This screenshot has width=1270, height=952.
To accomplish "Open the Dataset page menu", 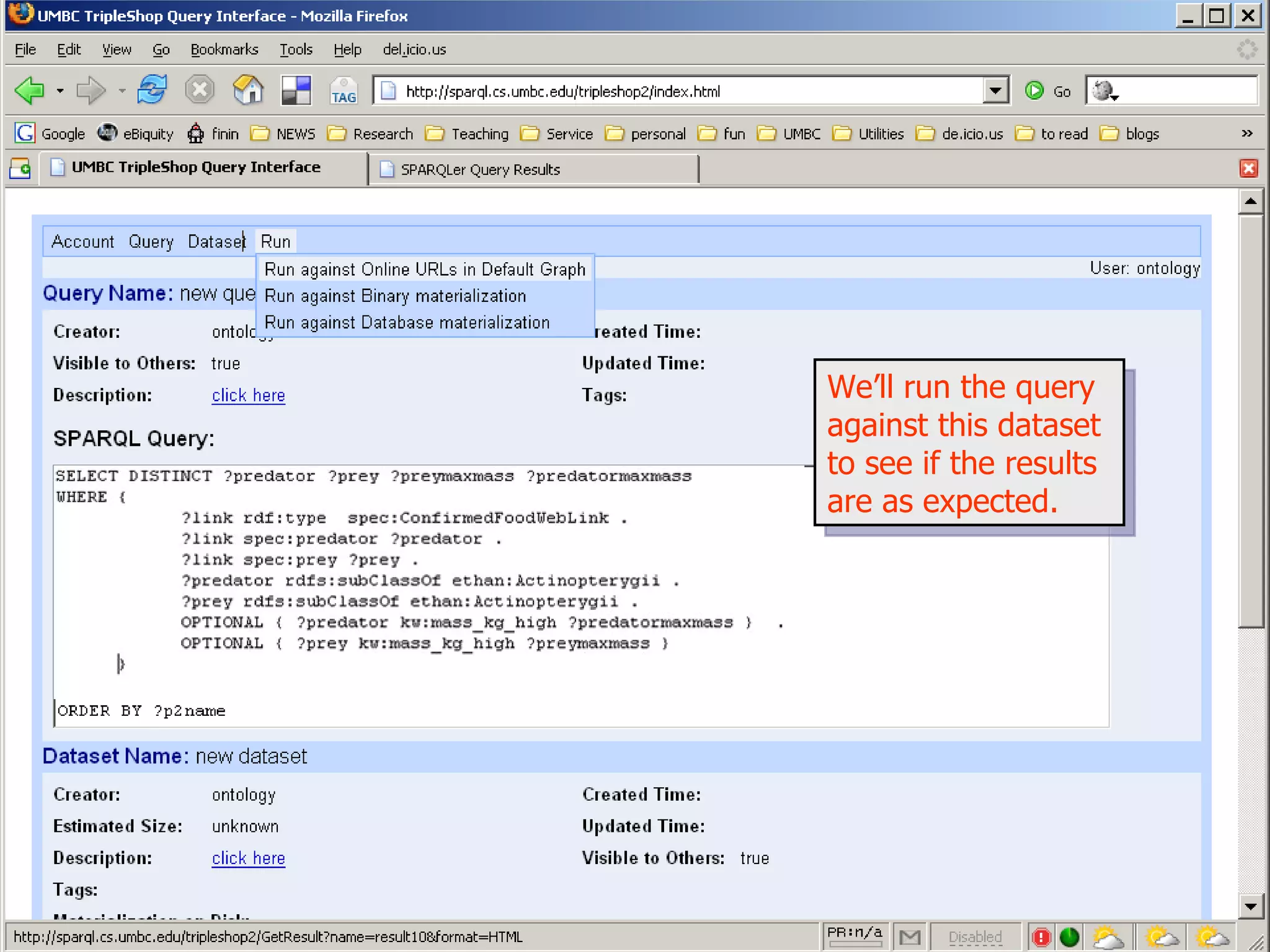I will pyautogui.click(x=216, y=242).
